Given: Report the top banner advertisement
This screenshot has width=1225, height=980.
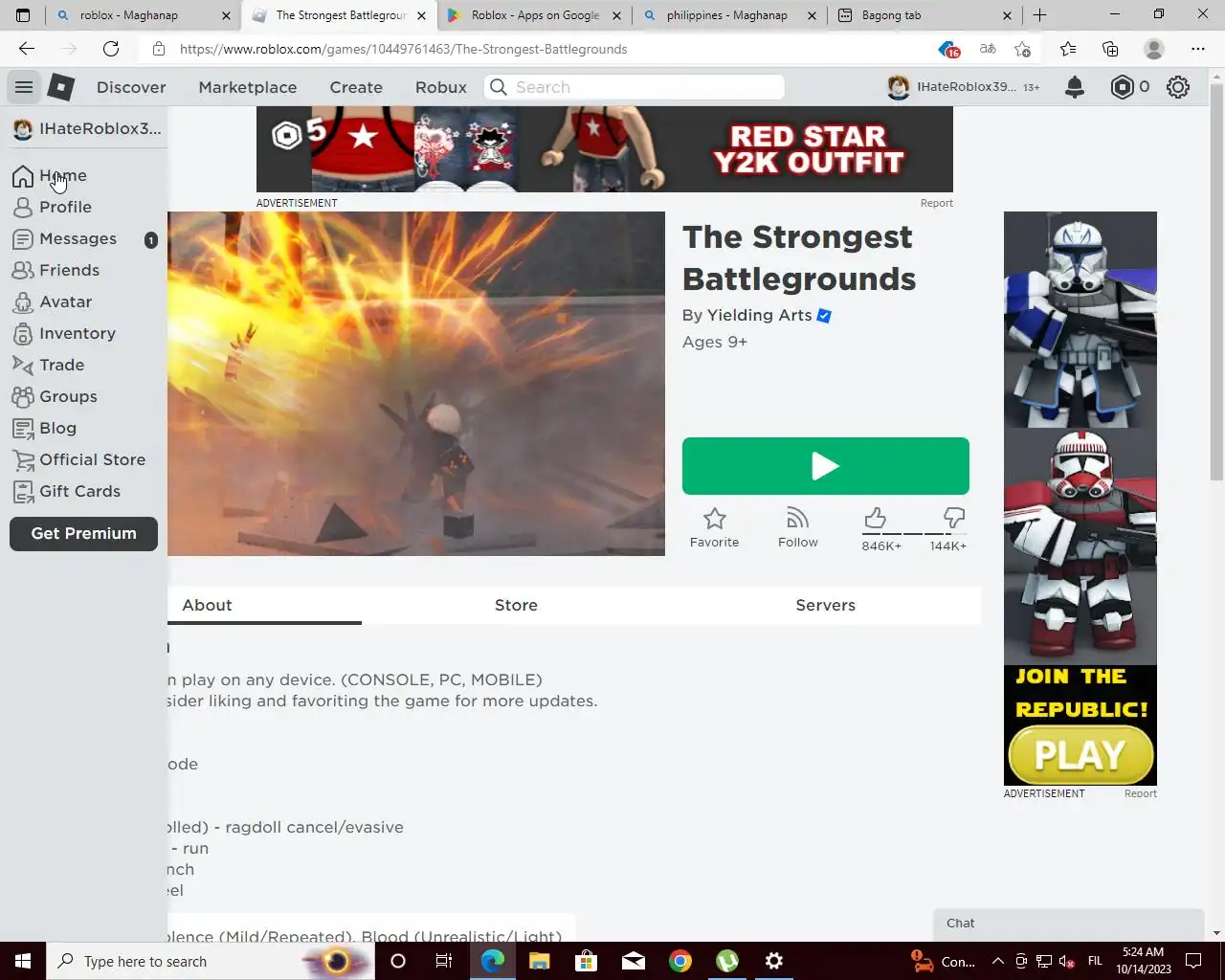Looking at the screenshot, I should click(936, 203).
